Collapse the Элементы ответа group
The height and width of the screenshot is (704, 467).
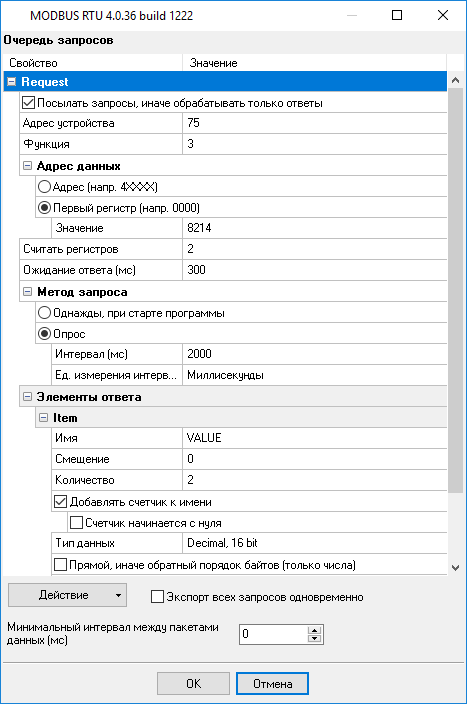[27, 396]
